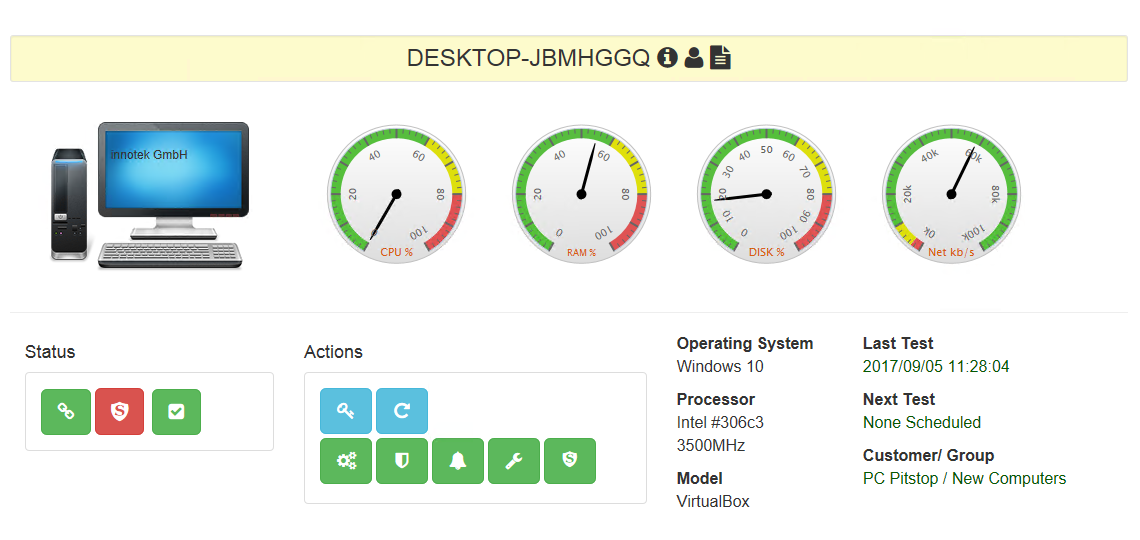The height and width of the screenshot is (540, 1140).
Task: Click the green checkmark status button
Action: (176, 412)
